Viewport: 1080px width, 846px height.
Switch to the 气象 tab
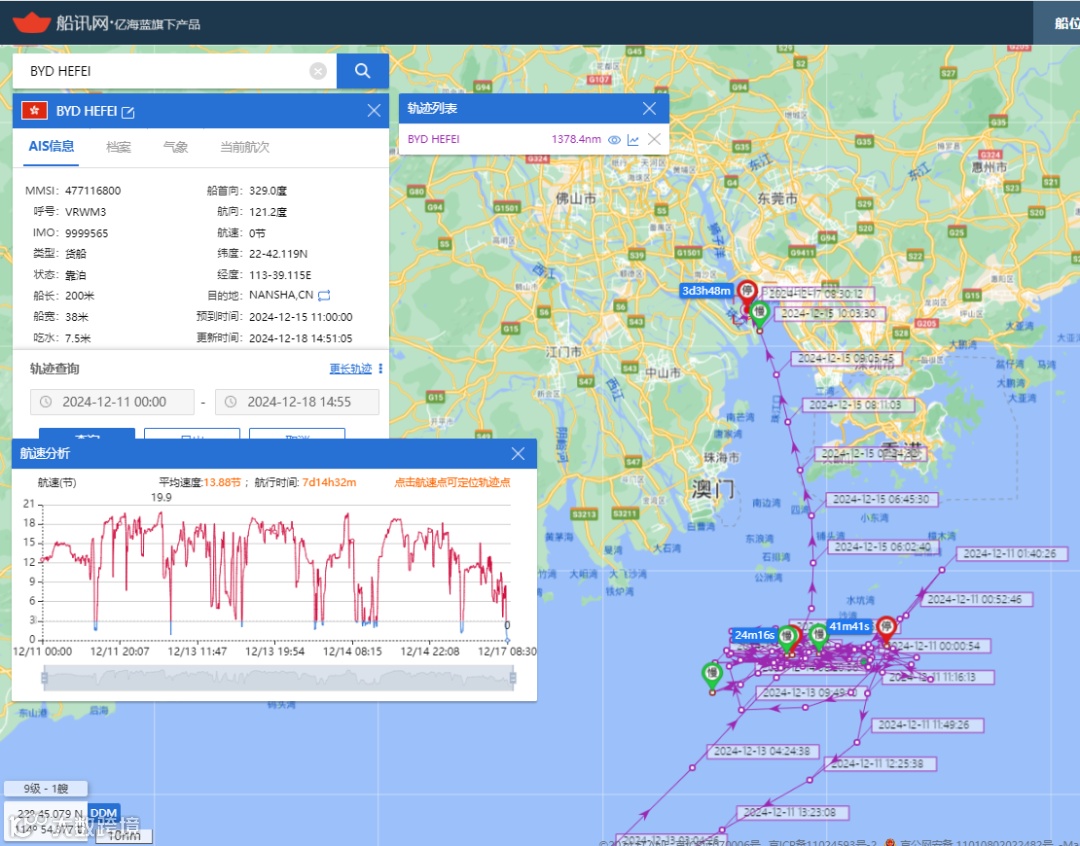(176, 147)
